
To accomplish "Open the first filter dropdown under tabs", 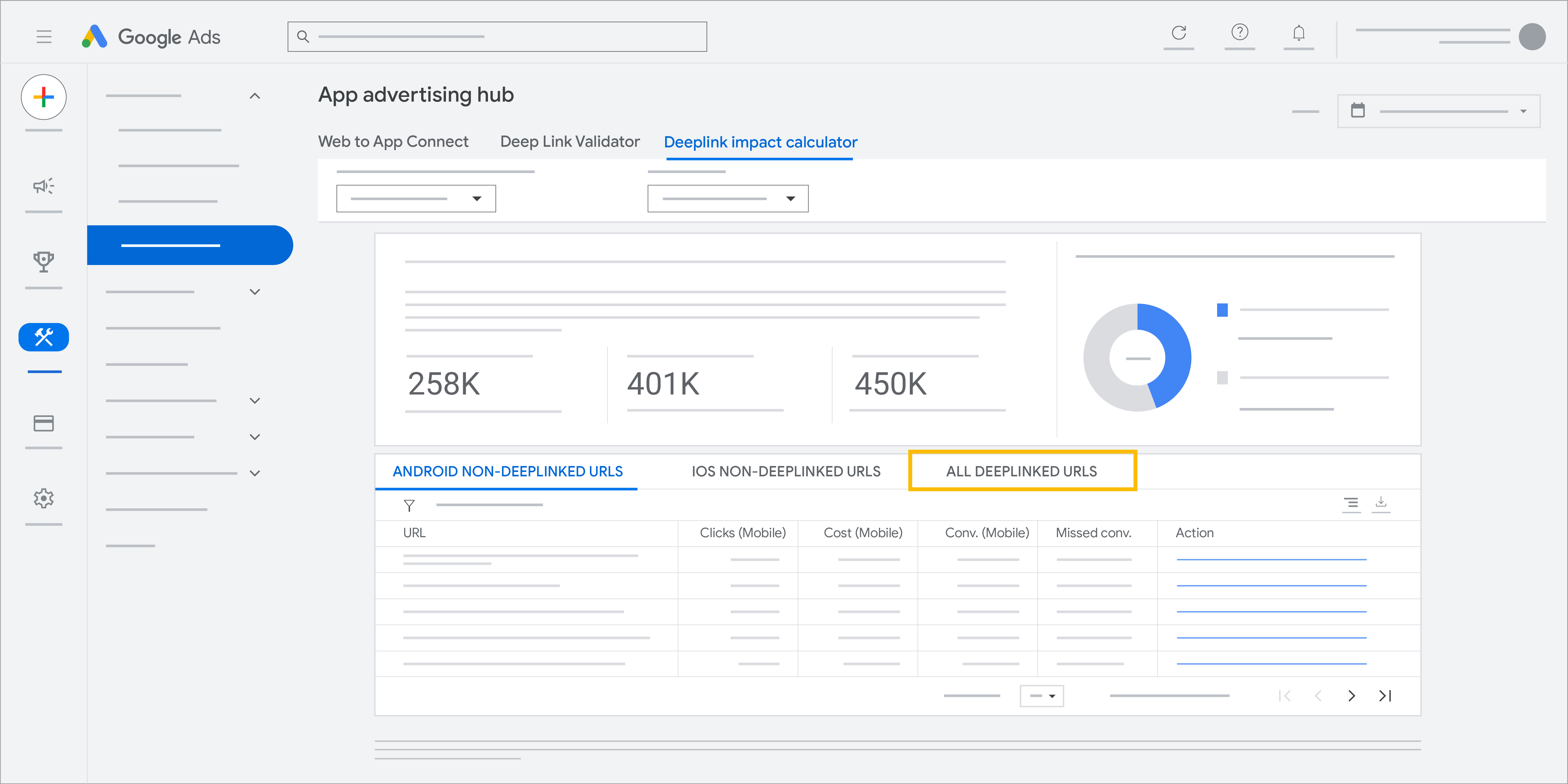I will (x=416, y=199).
